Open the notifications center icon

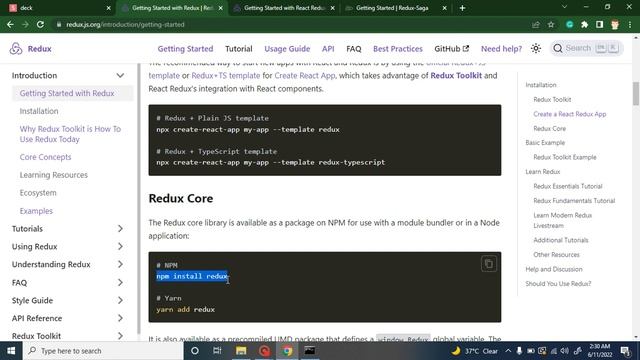point(625,351)
